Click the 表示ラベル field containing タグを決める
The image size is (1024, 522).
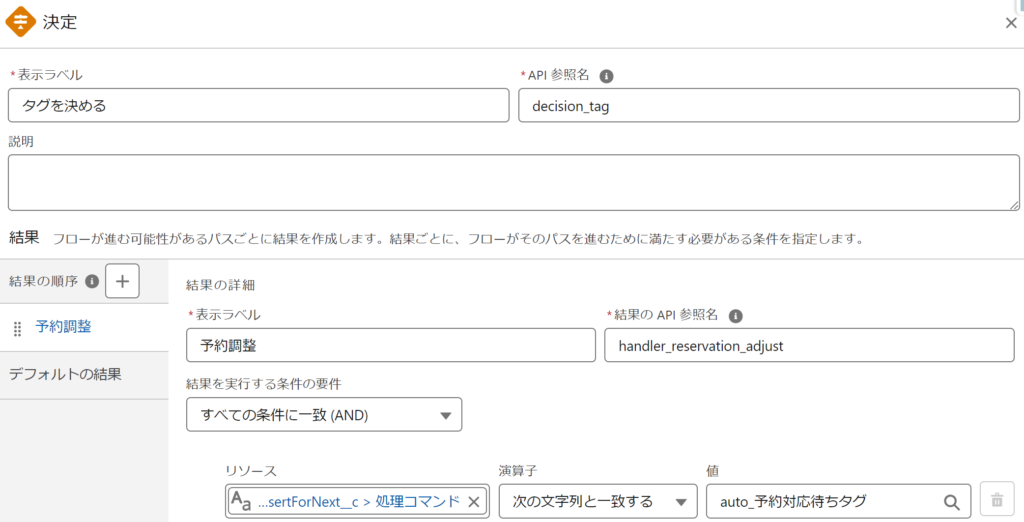click(258, 105)
